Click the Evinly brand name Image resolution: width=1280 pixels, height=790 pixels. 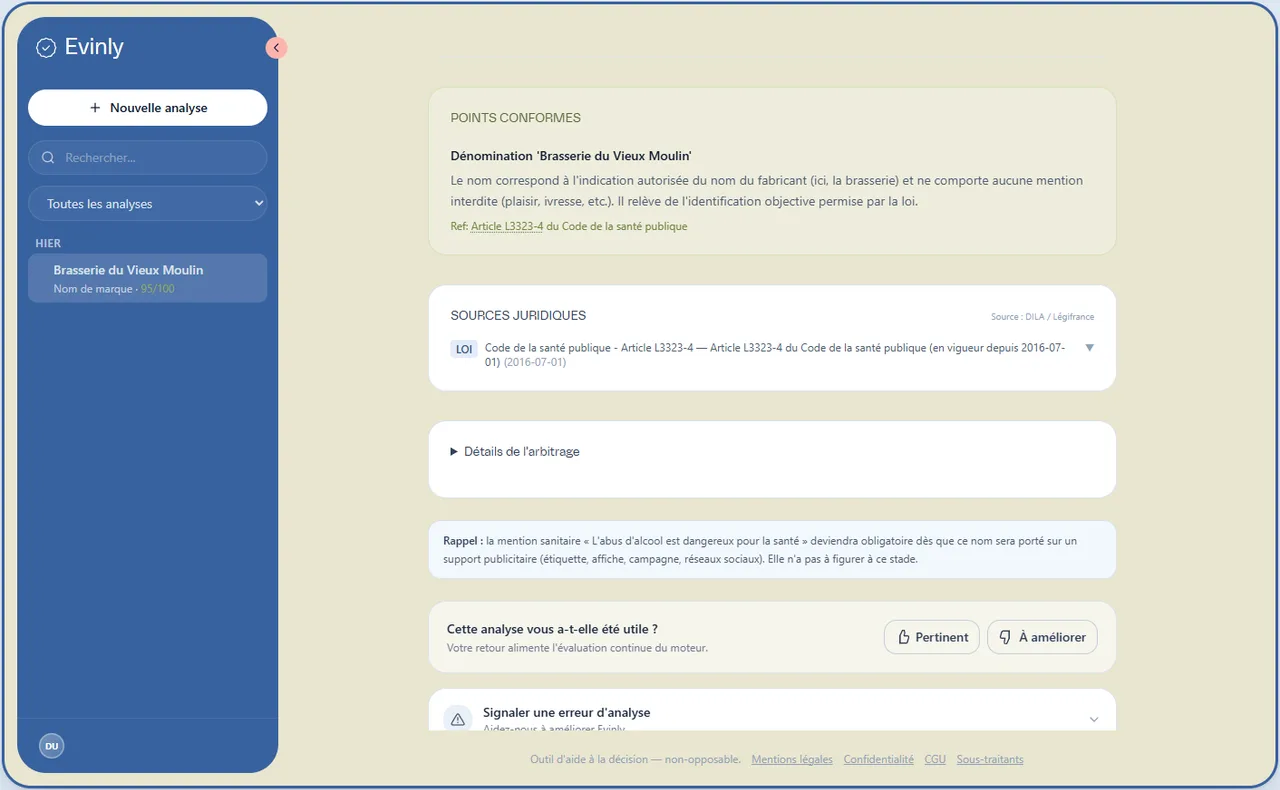coord(94,47)
